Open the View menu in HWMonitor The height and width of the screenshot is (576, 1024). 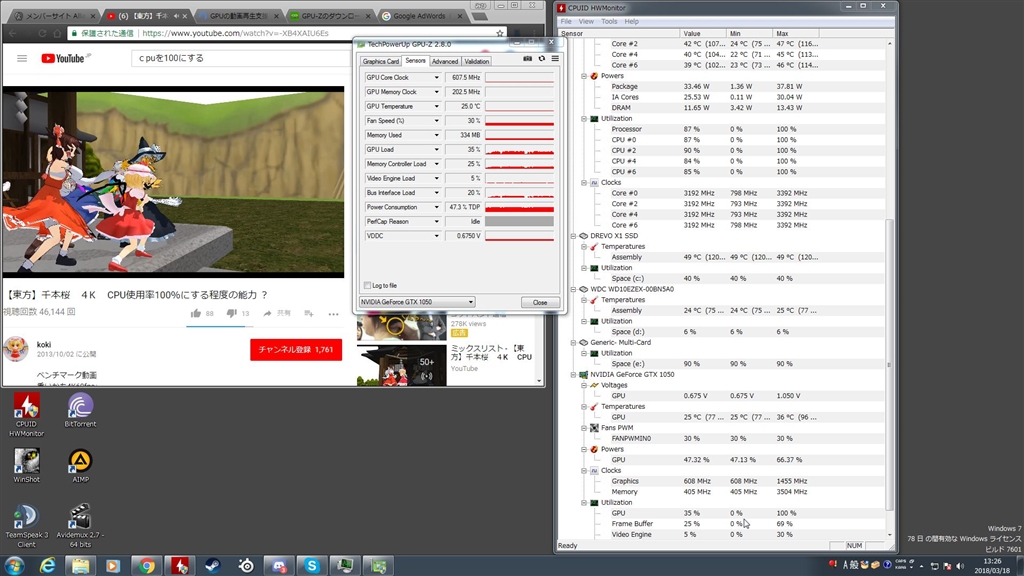tap(586, 22)
